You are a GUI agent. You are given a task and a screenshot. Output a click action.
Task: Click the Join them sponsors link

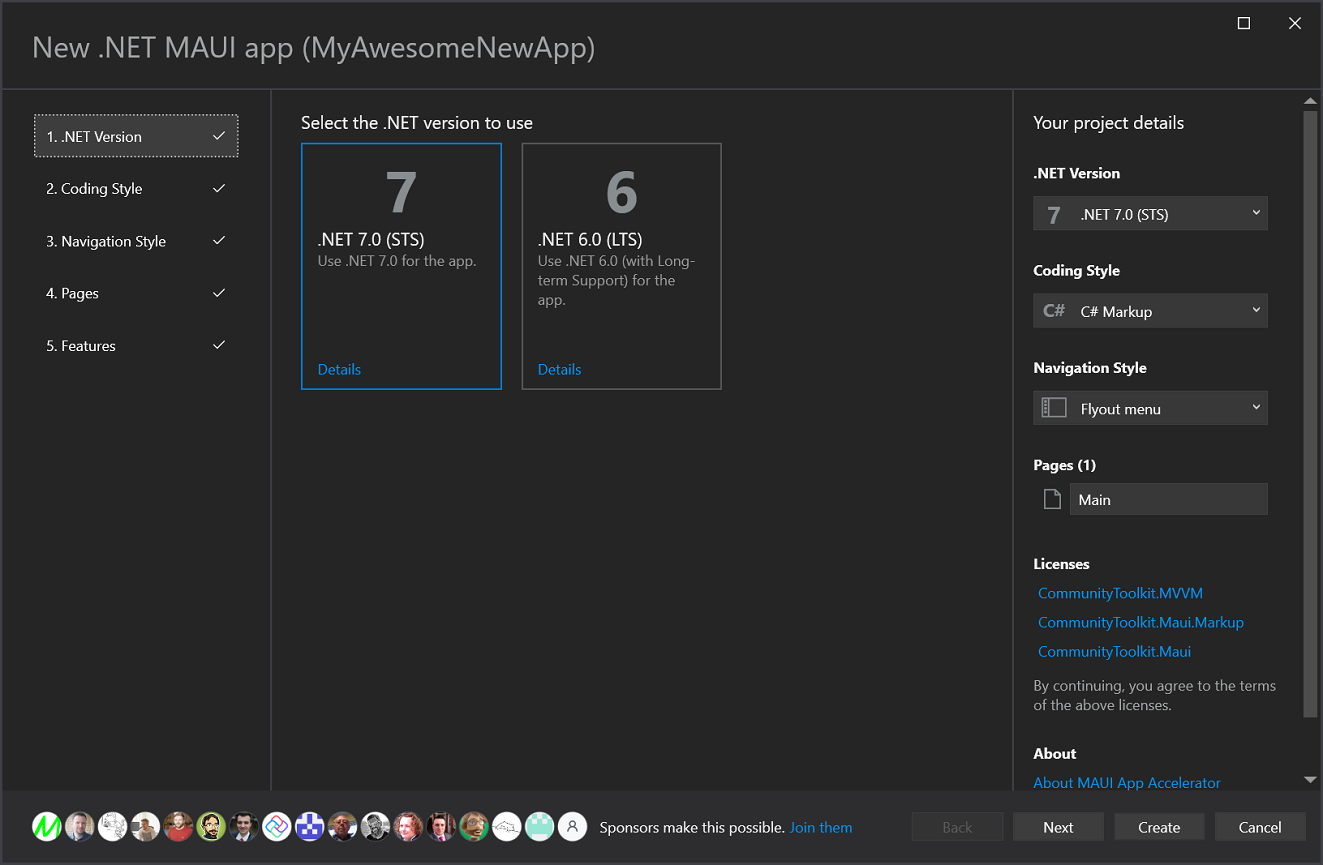coord(821,827)
